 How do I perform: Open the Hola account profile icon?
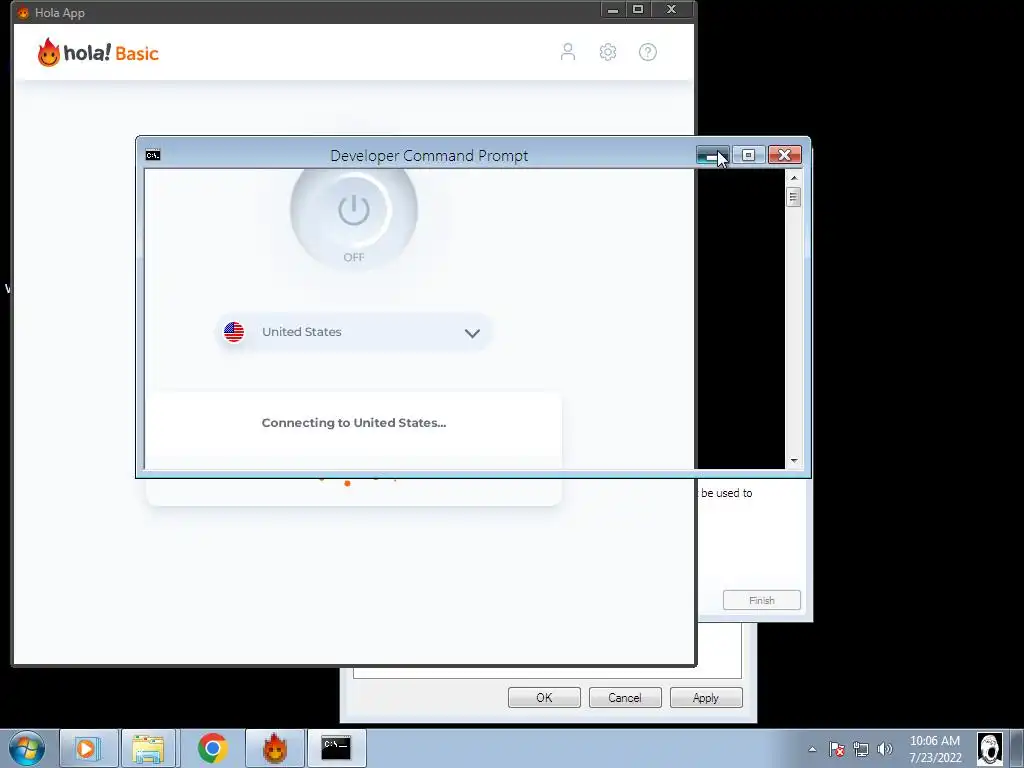click(568, 52)
